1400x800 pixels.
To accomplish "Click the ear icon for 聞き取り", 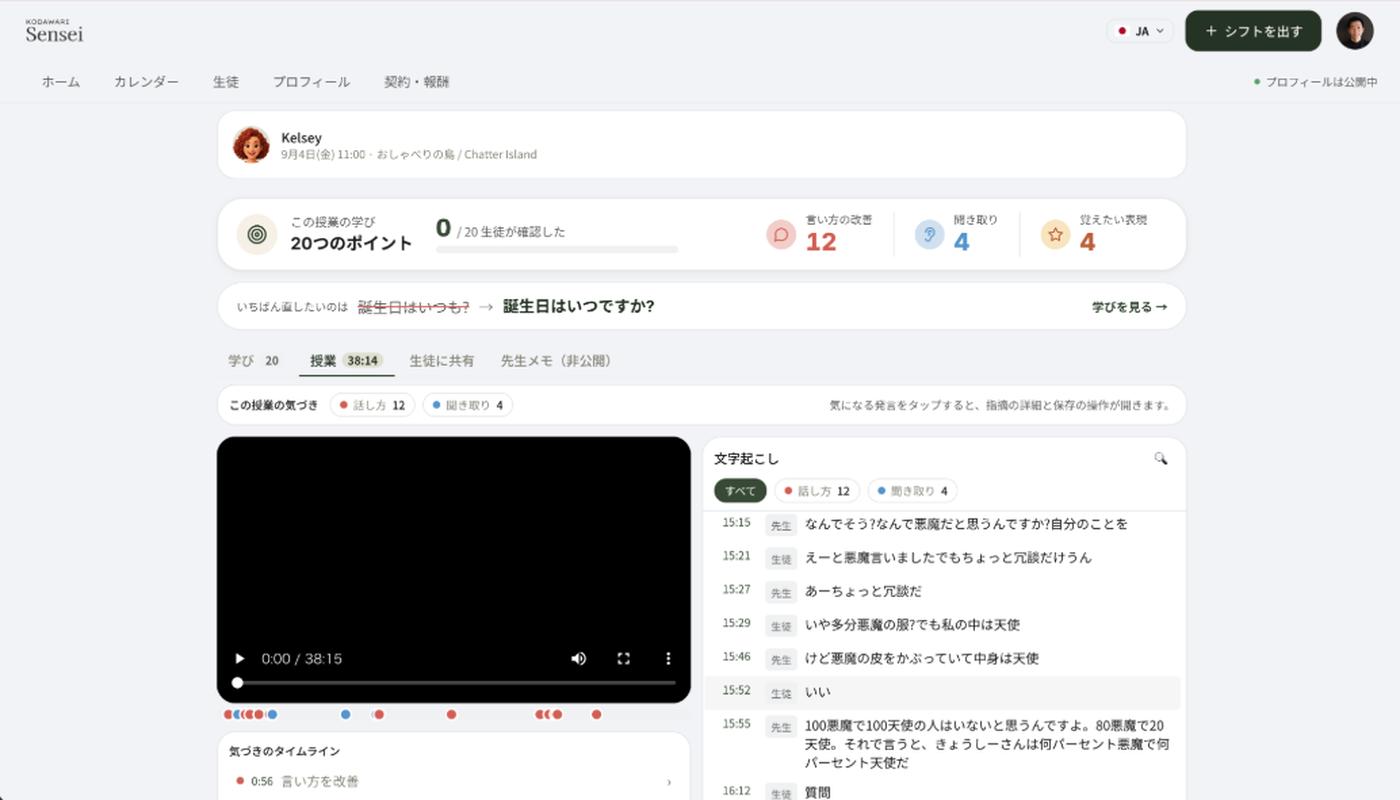I will click(x=929, y=234).
